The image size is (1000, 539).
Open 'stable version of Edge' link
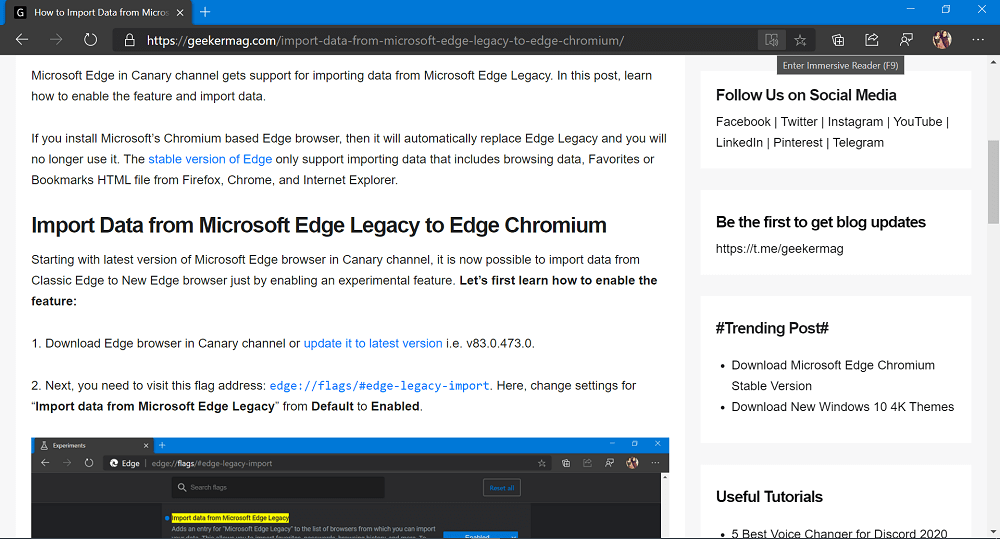click(x=210, y=159)
